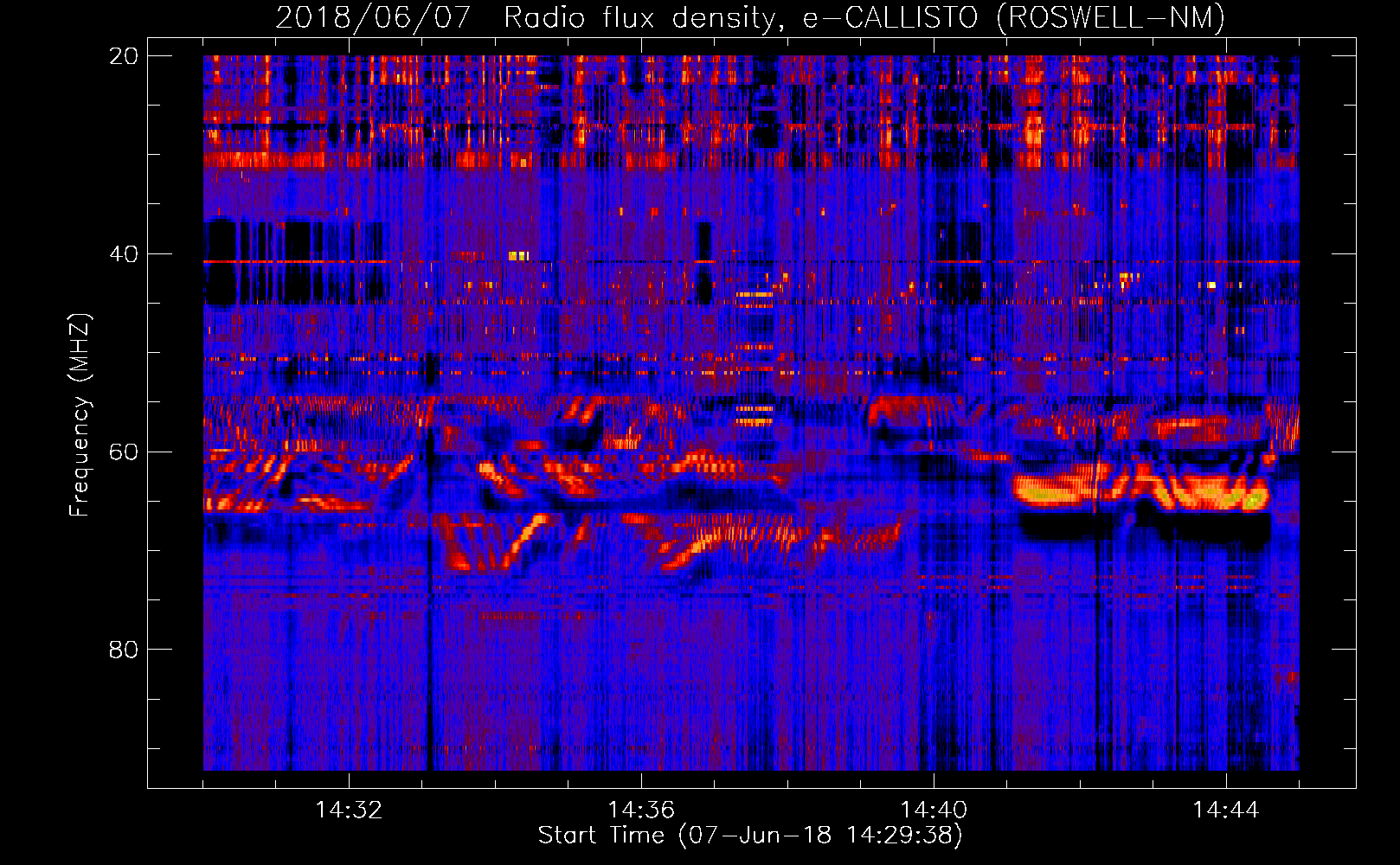
Task: Click the time tick label '14:36'
Action: pyautogui.click(x=641, y=811)
